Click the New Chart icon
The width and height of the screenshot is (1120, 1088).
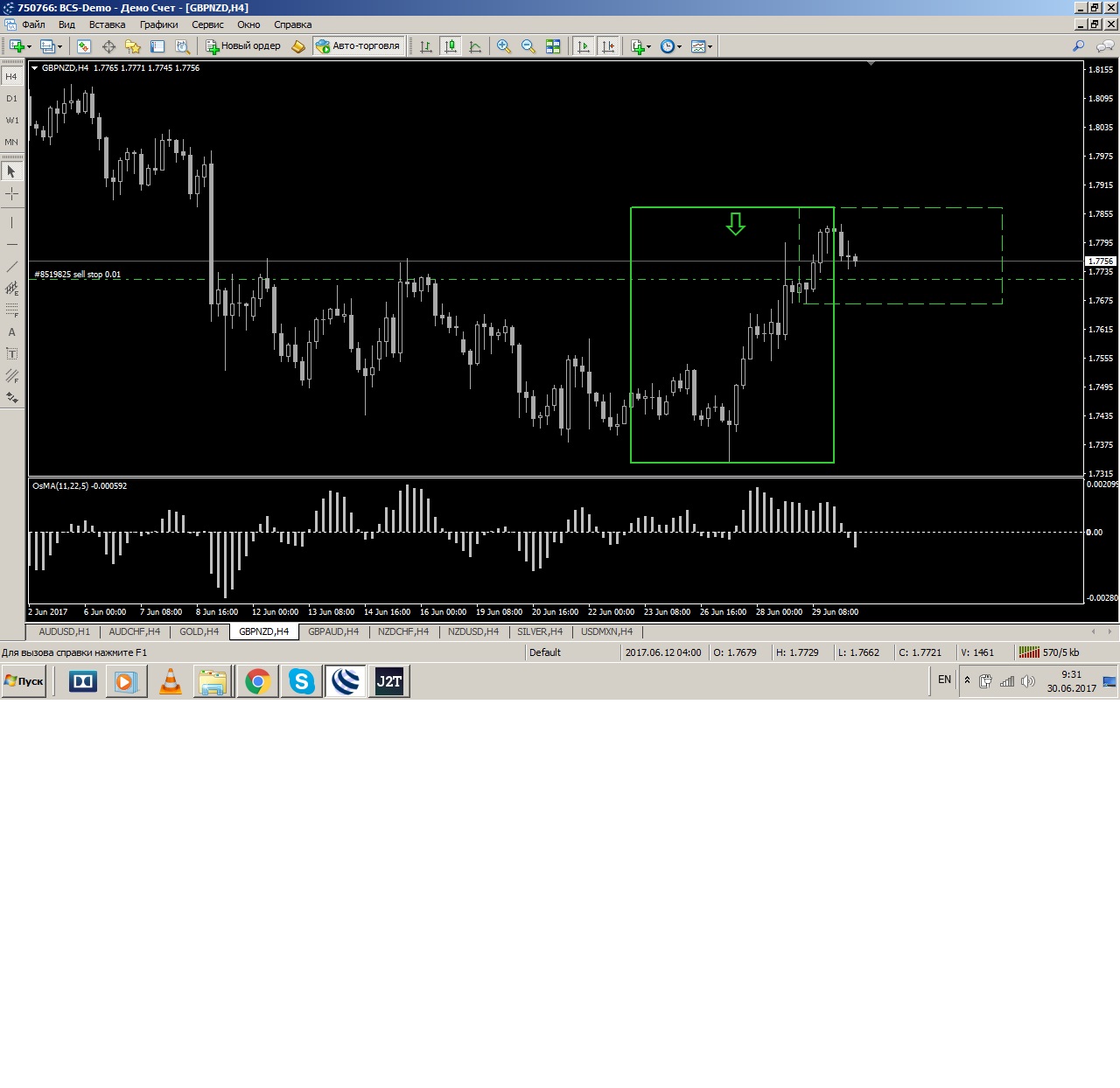(x=17, y=46)
